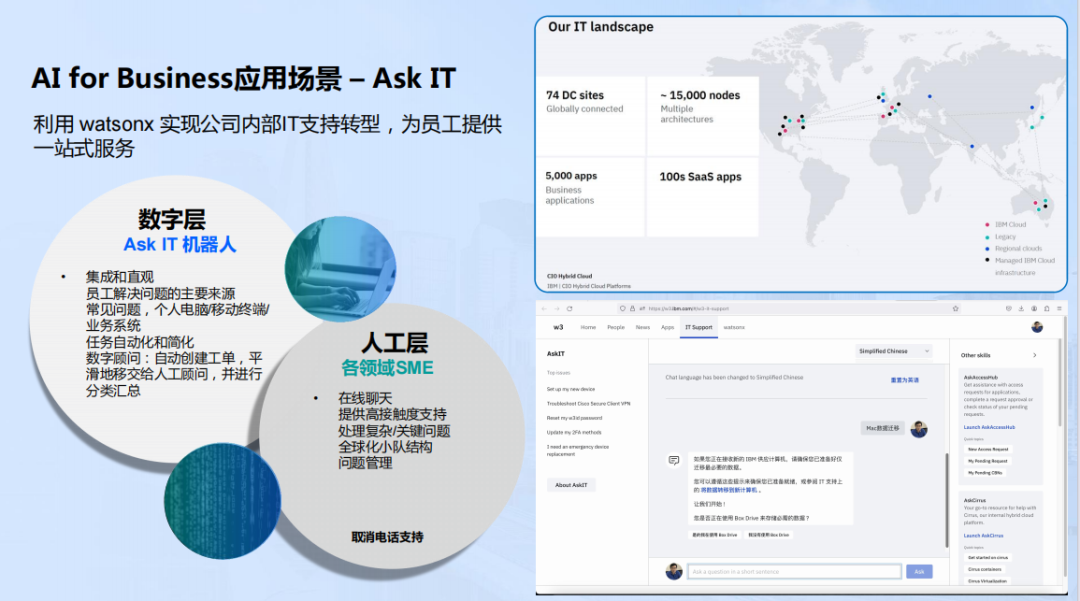Image resolution: width=1080 pixels, height=601 pixels.
Task: Click the Other skills panel scrollbar
Action: click(x=1061, y=382)
